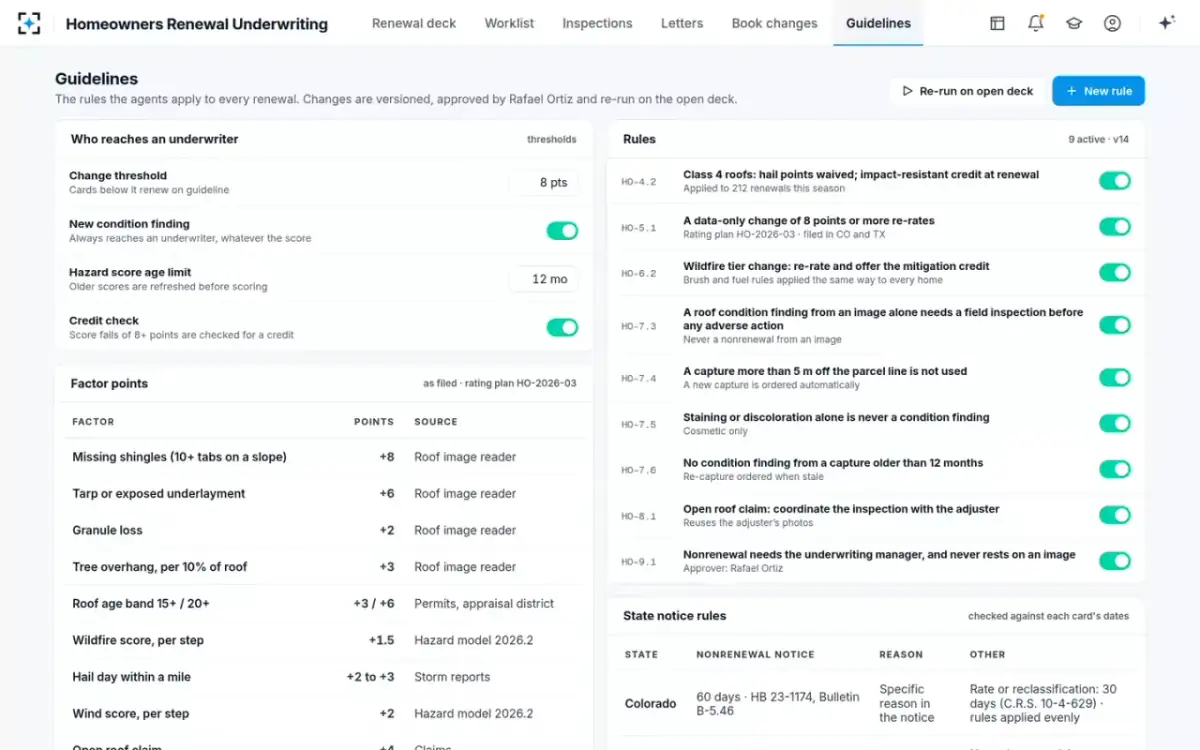Toggle rule HO-7.3 roof condition finding

click(x=1115, y=325)
